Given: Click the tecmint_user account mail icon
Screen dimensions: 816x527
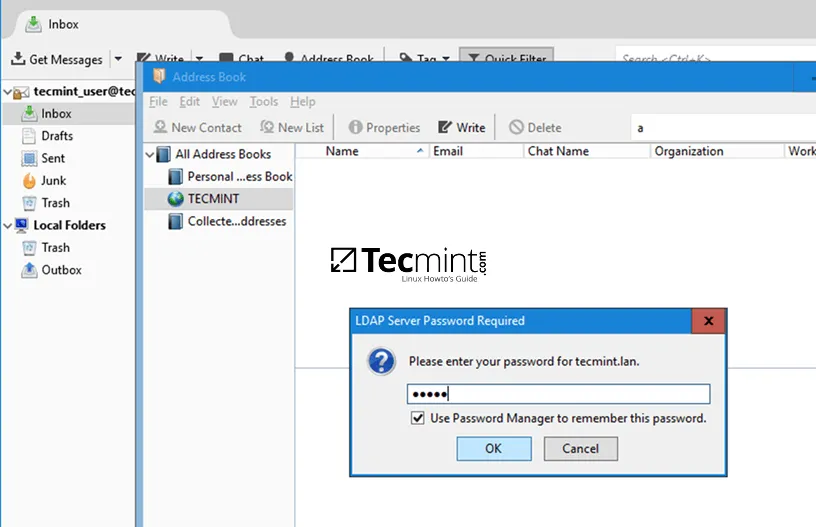Looking at the screenshot, I should [x=21, y=93].
